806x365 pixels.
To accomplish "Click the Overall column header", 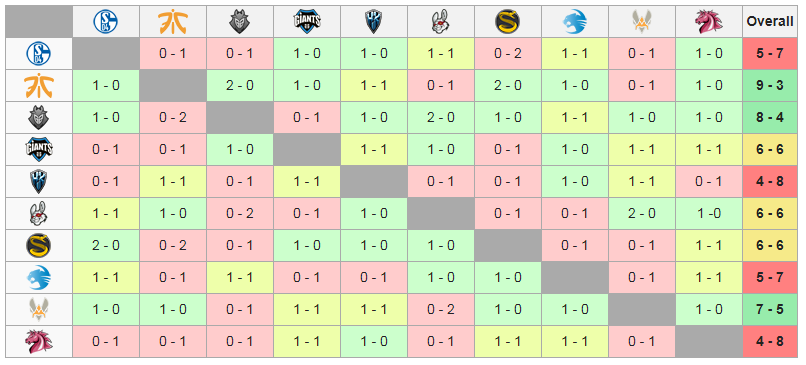I will click(x=770, y=22).
